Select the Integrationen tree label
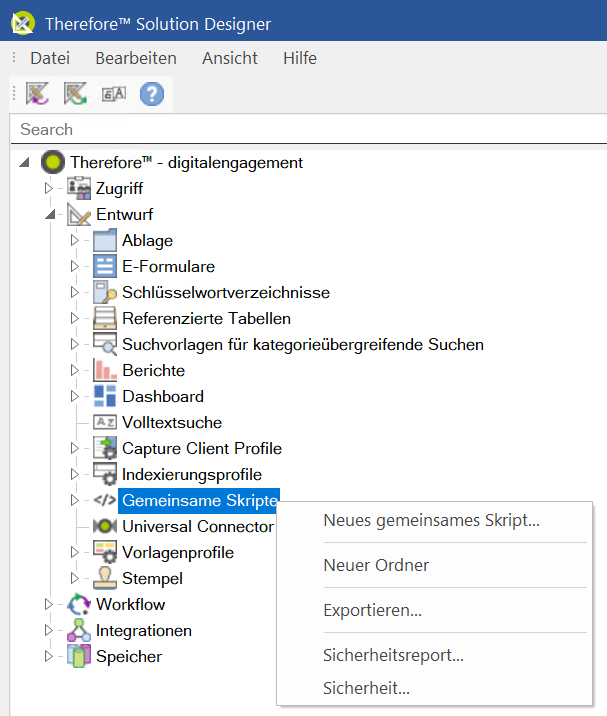The width and height of the screenshot is (607, 716). click(143, 631)
